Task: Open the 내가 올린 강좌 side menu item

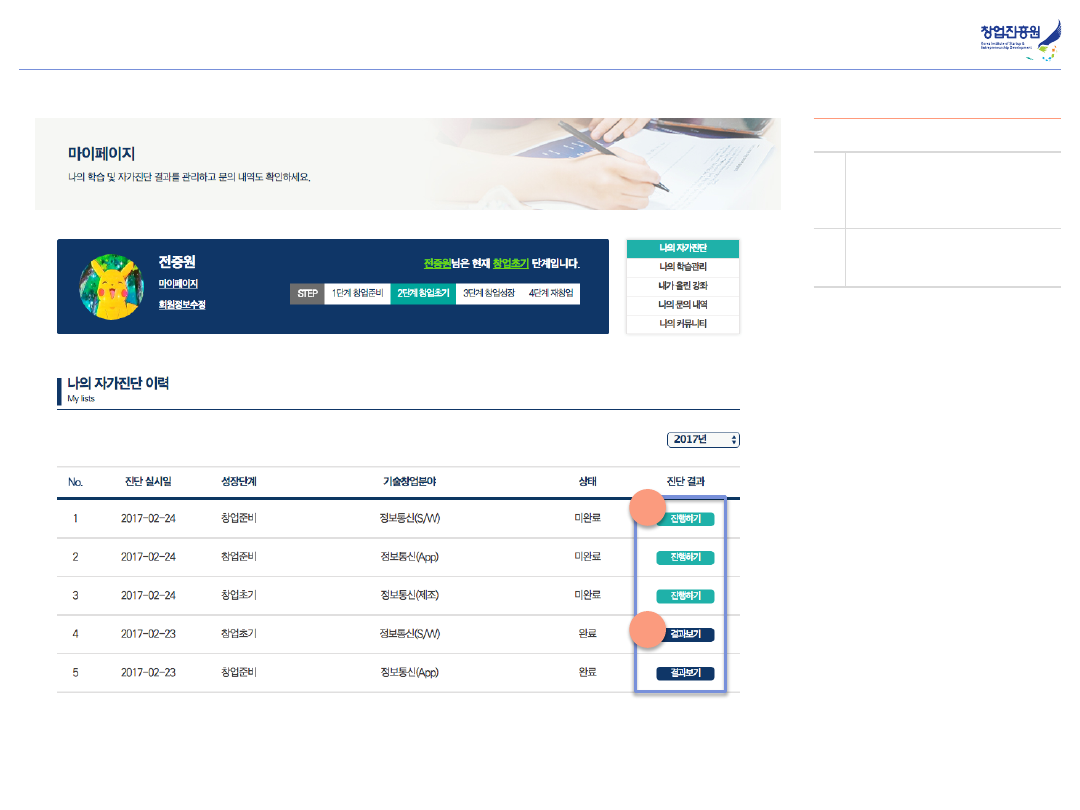Action: (683, 286)
